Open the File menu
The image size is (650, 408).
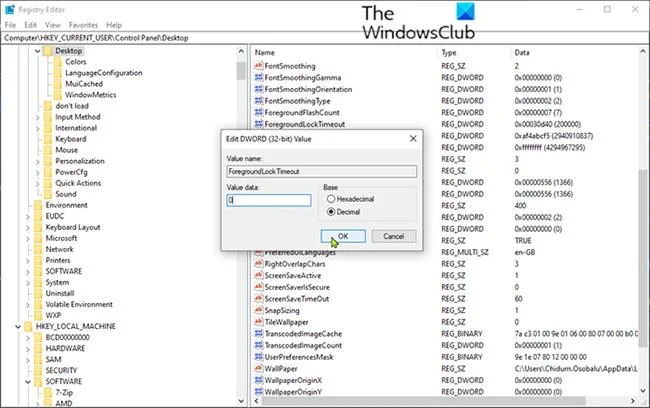(10, 25)
